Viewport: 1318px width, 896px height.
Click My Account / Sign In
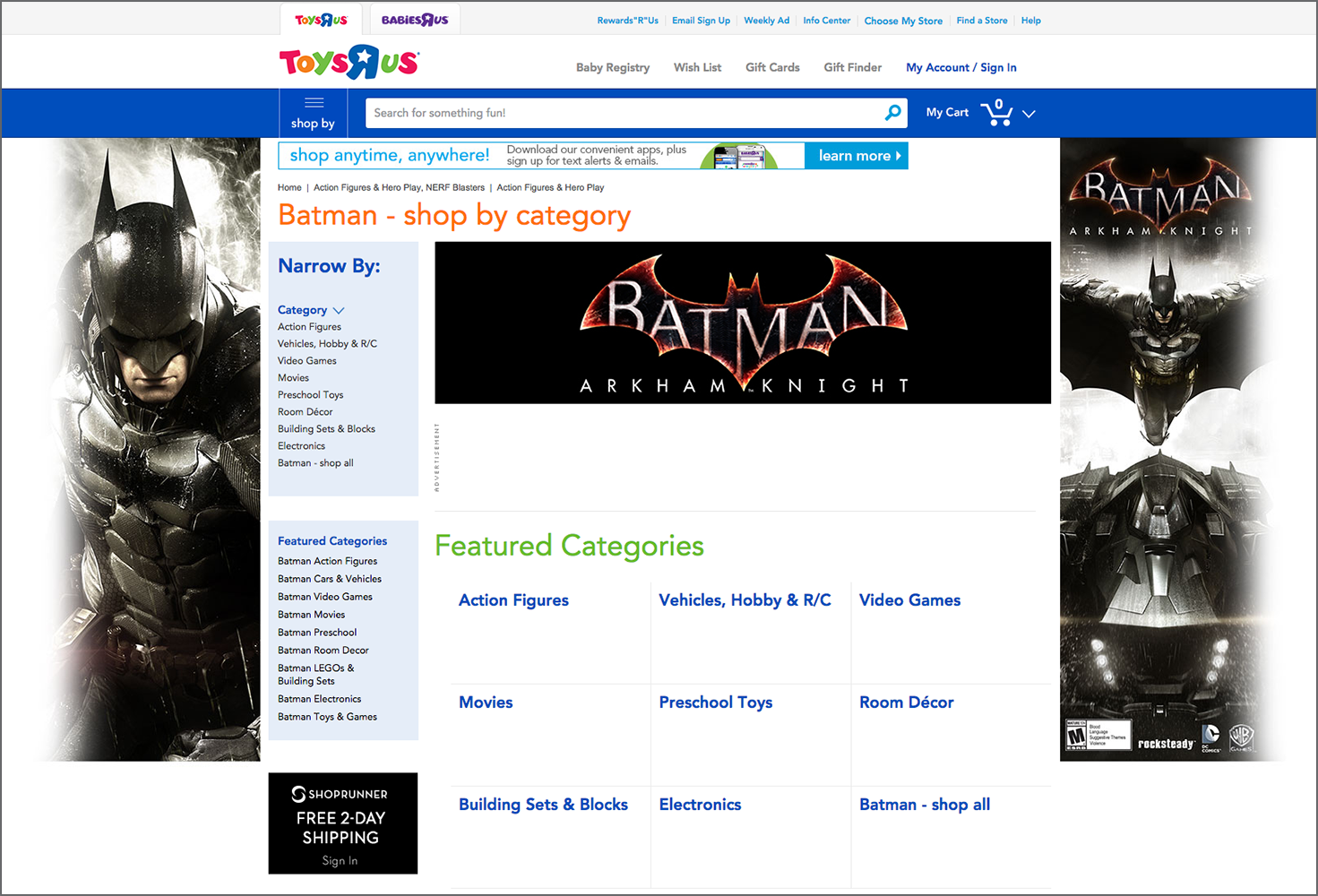(x=961, y=67)
